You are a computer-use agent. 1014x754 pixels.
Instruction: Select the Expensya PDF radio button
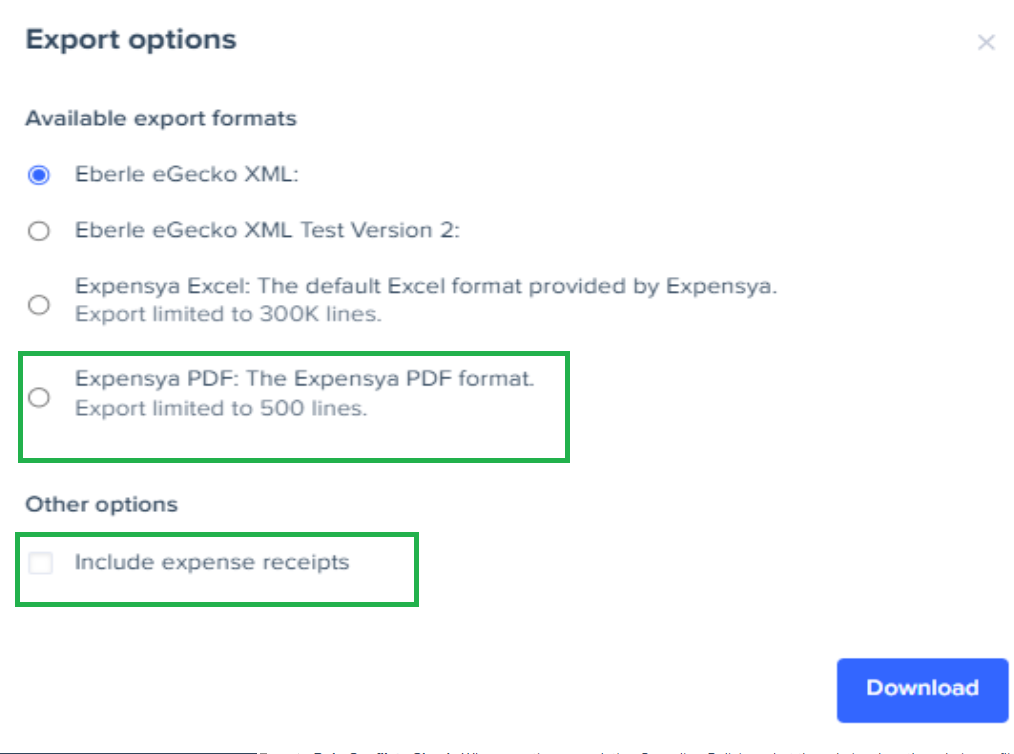39,397
